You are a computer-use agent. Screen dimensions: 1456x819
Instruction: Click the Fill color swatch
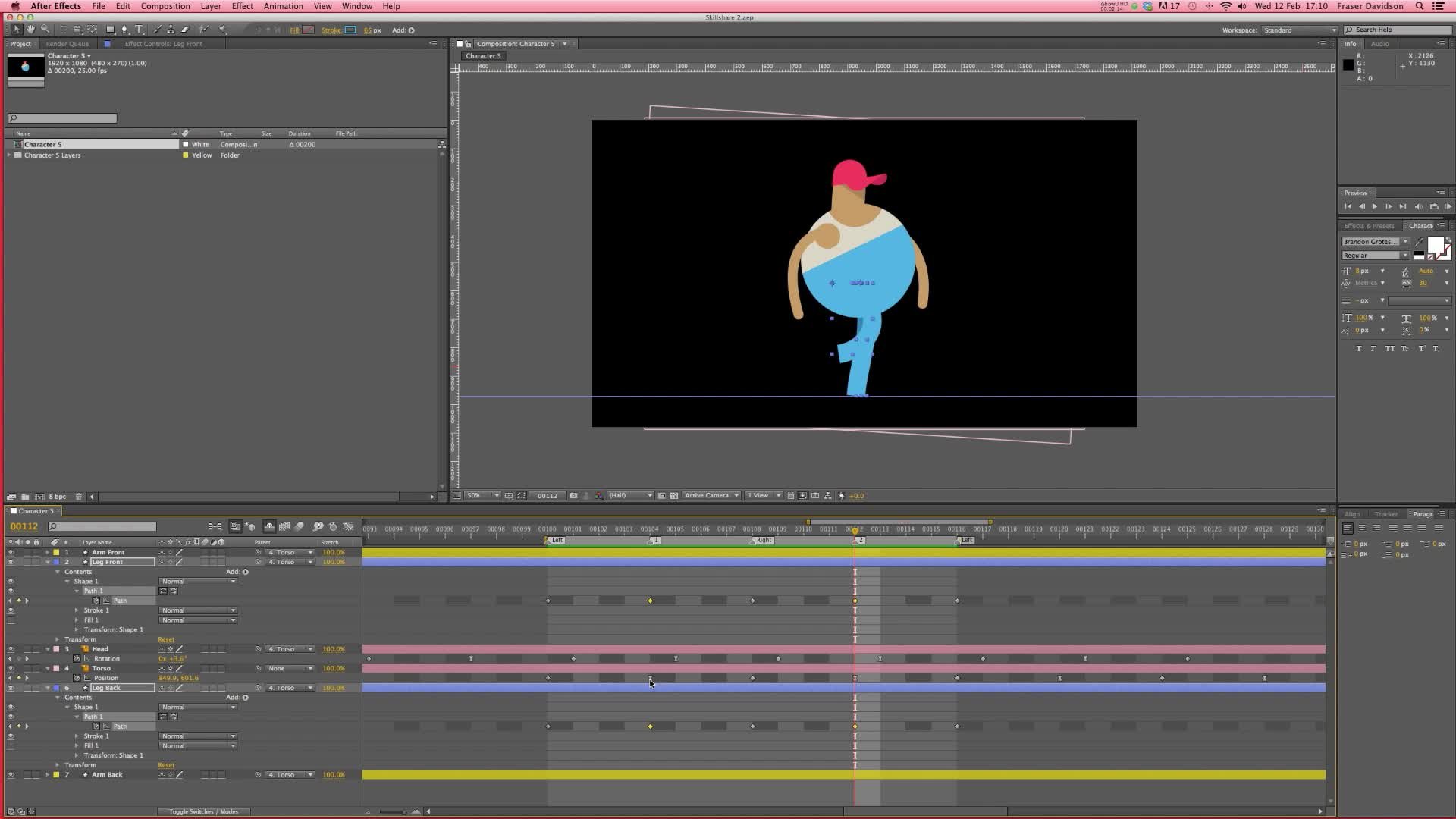coord(308,30)
